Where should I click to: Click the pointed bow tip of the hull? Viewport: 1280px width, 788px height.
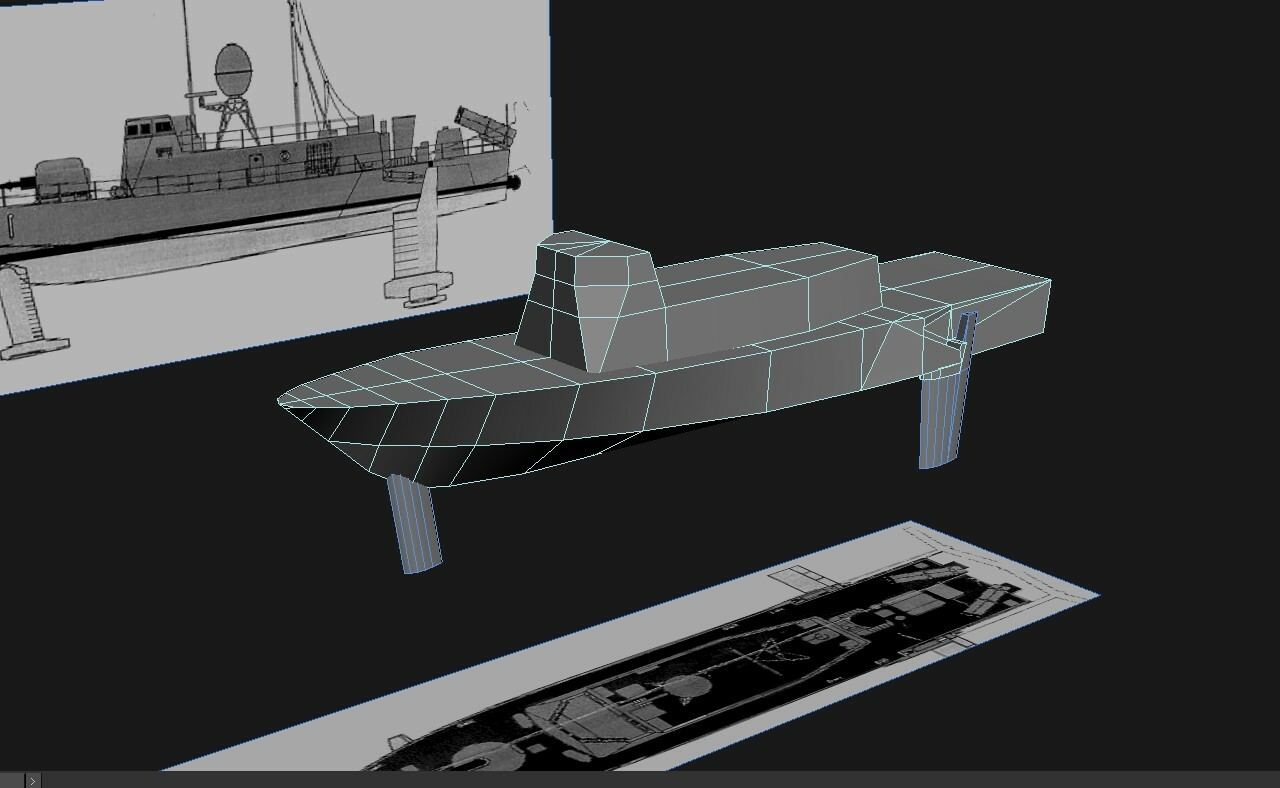coord(283,401)
